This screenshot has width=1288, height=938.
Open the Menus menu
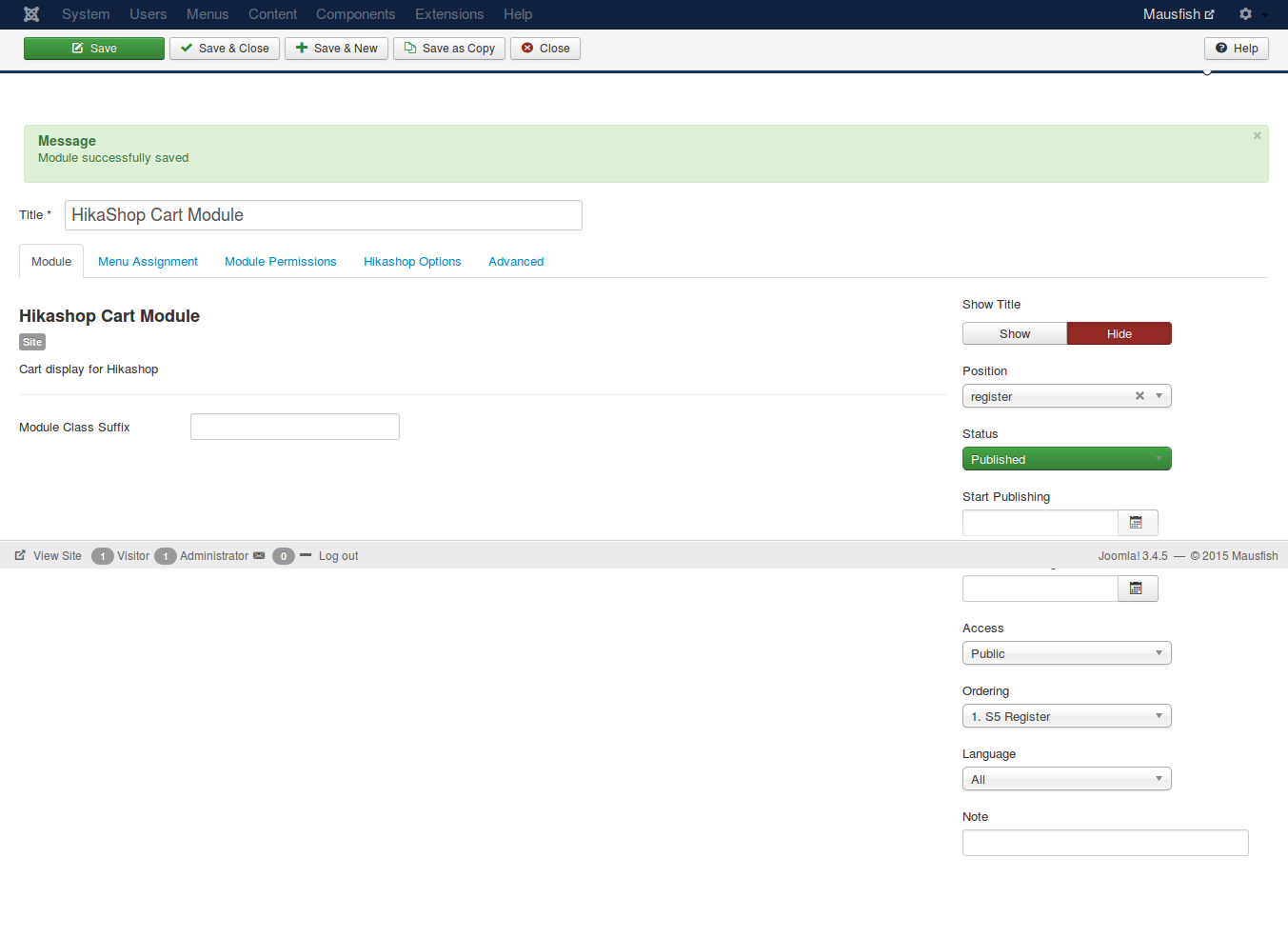click(208, 14)
